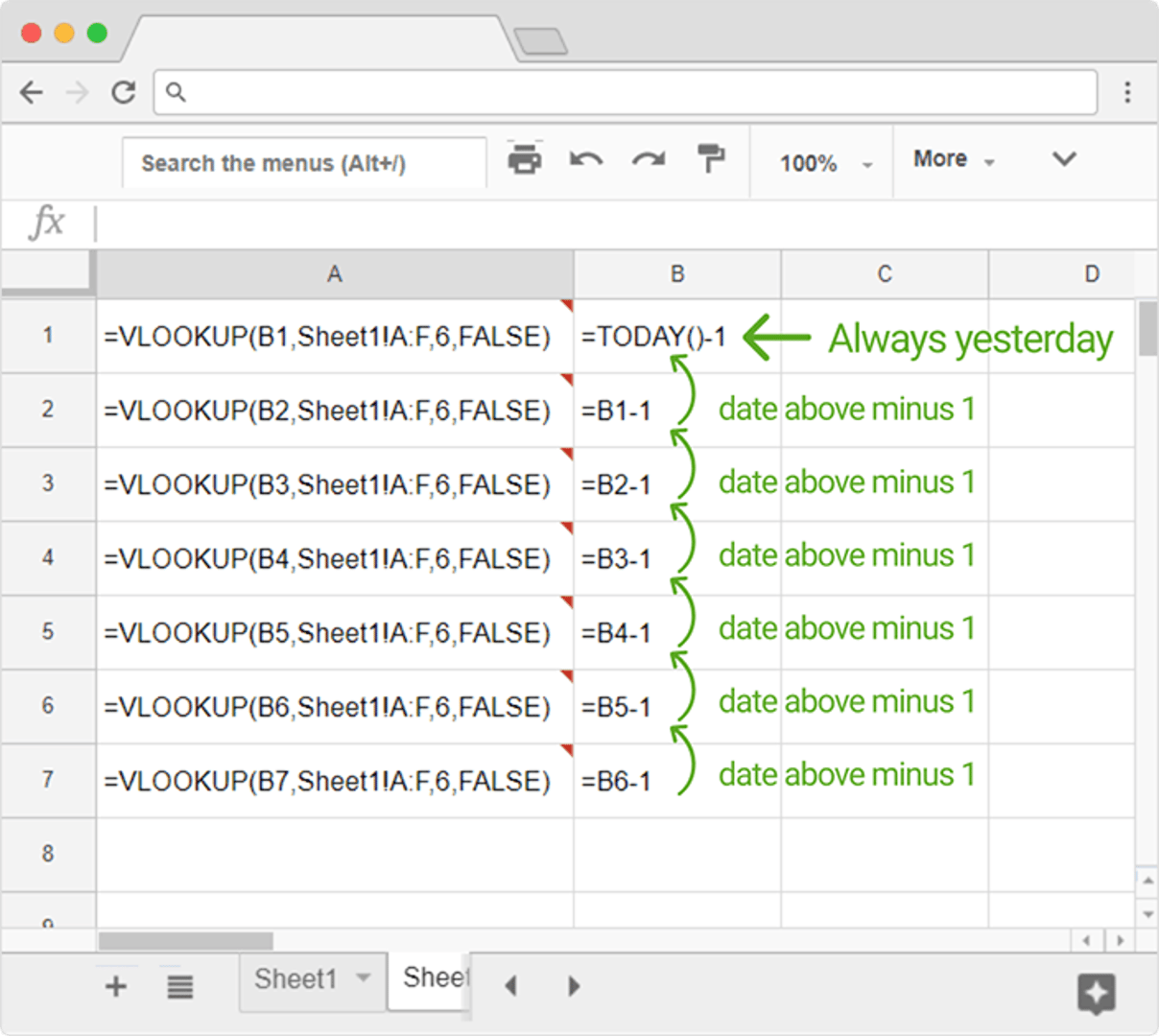This screenshot has height=1036, width=1159.
Task: Select the Undo icon
Action: 586,160
